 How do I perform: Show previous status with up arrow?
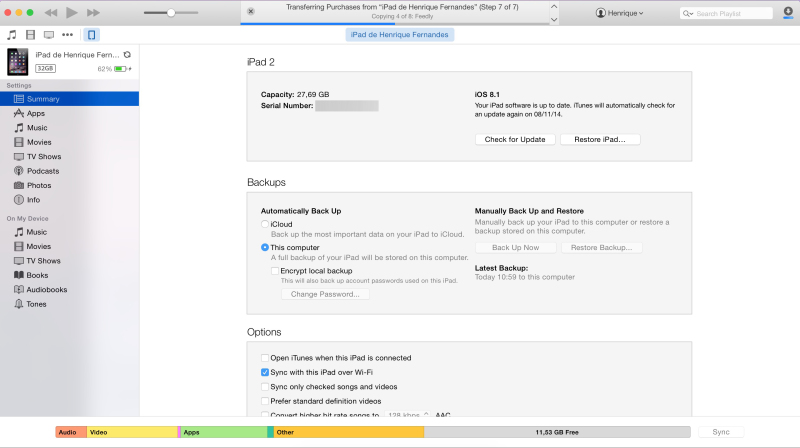[554, 7]
